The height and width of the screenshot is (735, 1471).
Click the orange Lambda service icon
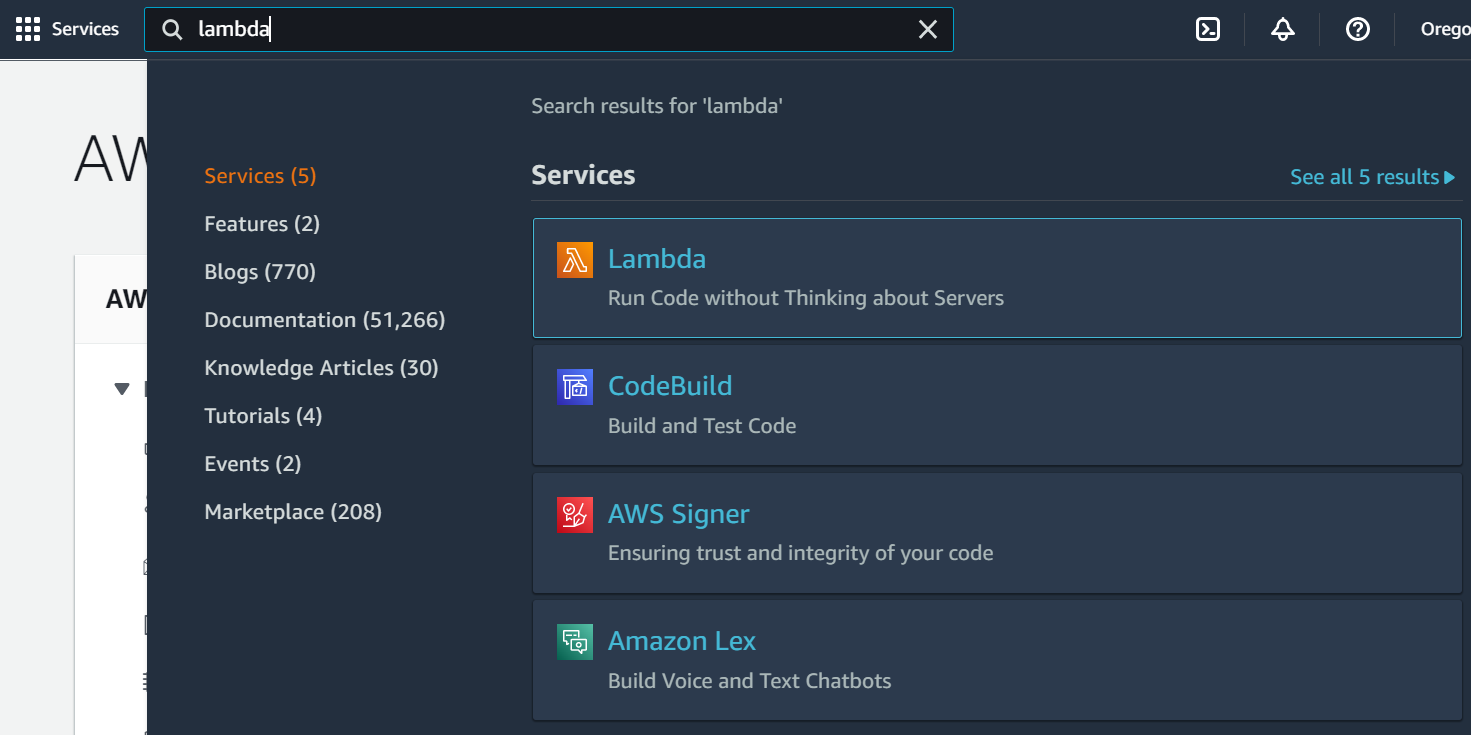click(575, 260)
